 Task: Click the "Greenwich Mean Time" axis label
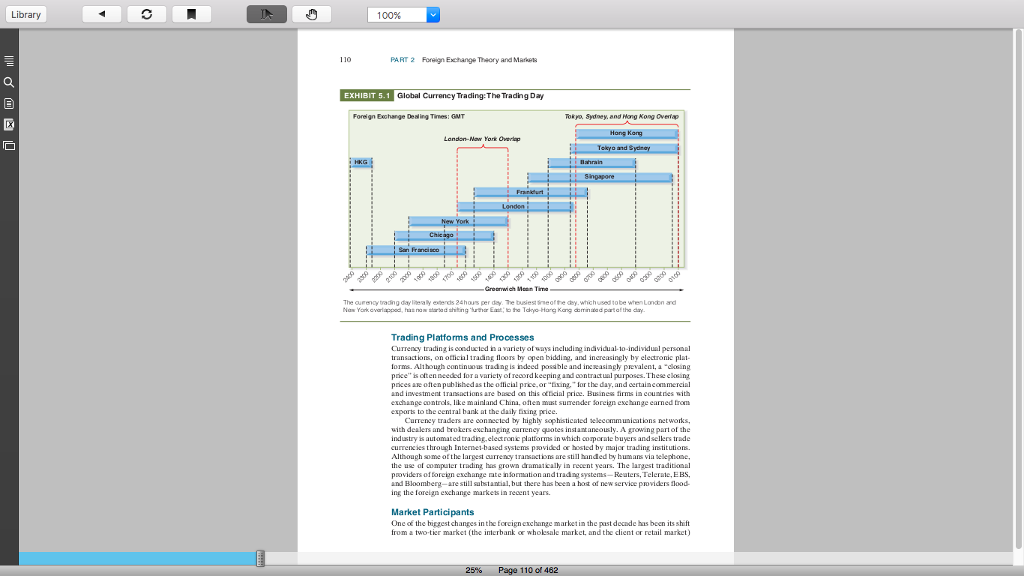tap(517, 289)
